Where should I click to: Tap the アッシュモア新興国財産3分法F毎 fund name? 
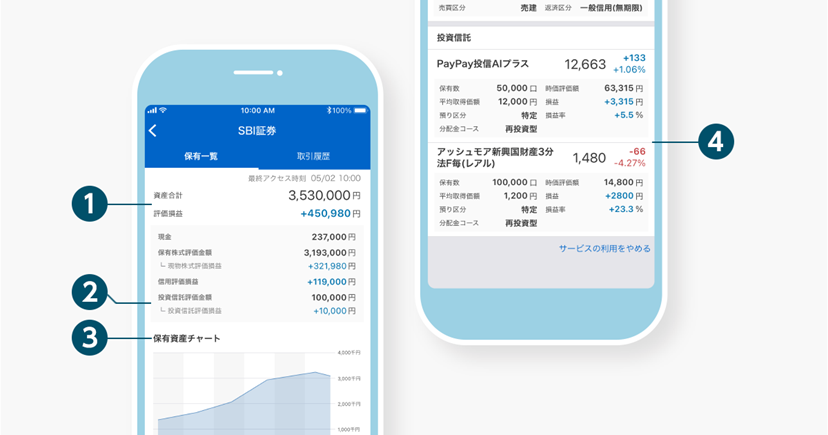(x=495, y=157)
